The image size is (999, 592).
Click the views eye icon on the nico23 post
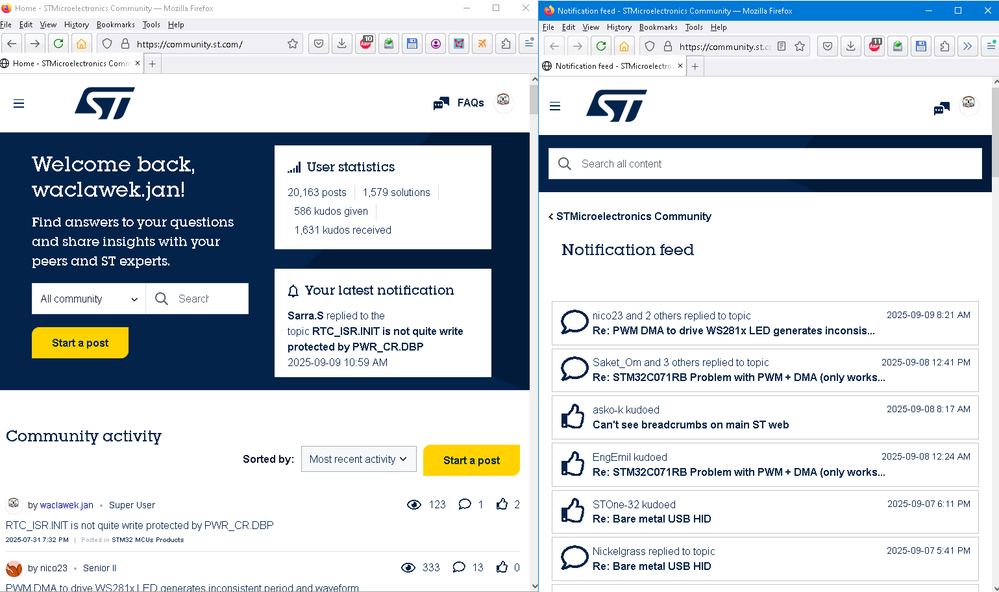click(x=408, y=567)
